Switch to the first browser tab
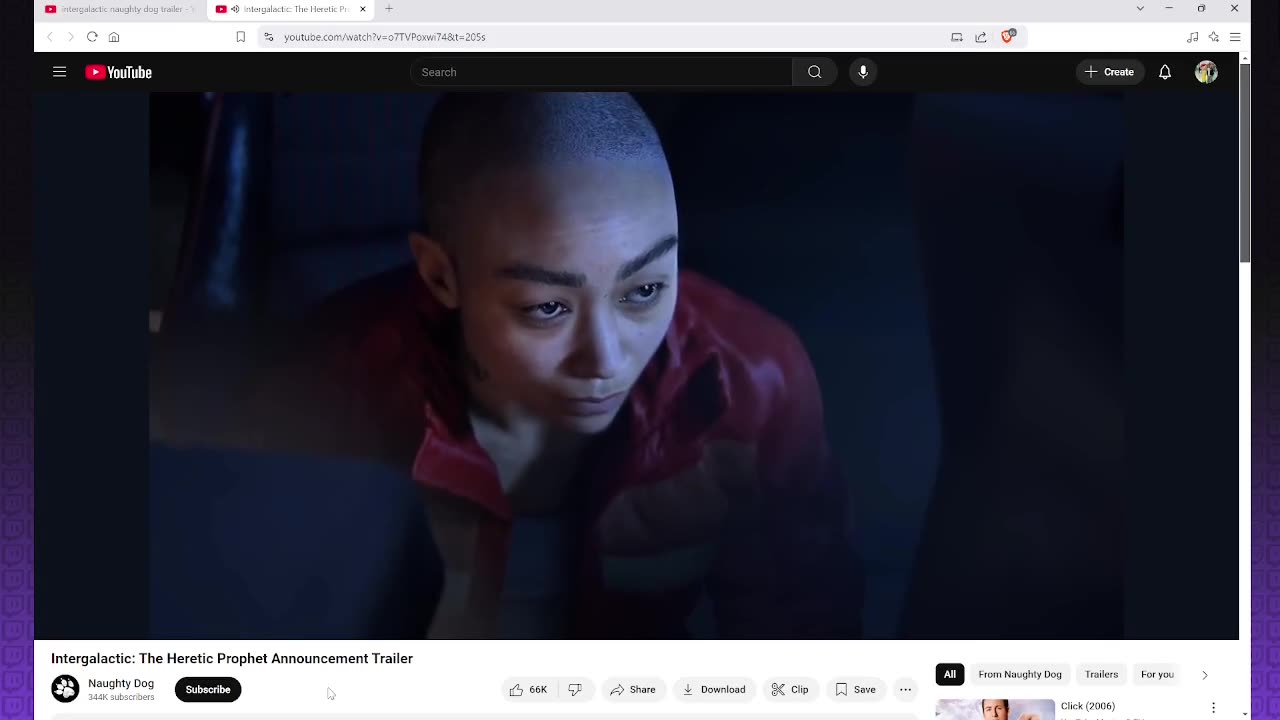 (x=120, y=9)
